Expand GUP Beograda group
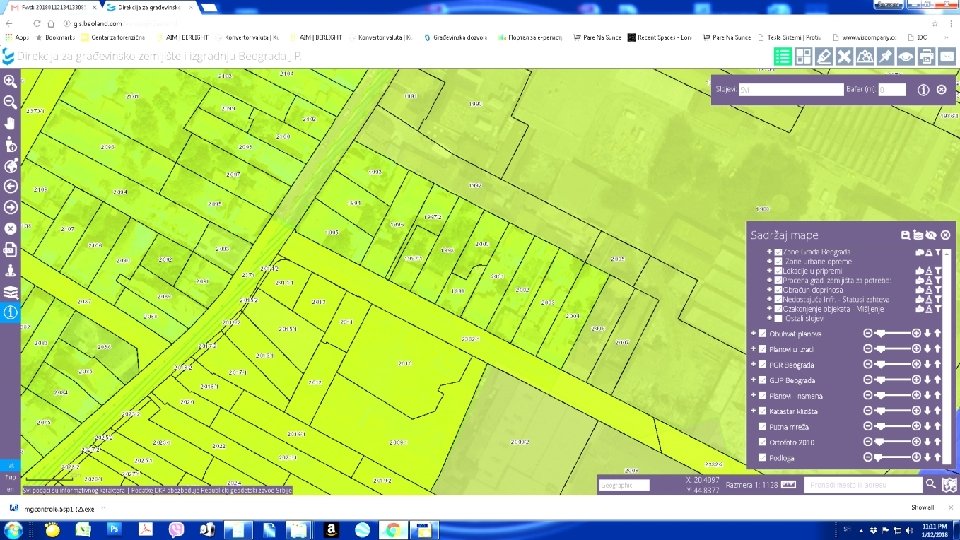The height and width of the screenshot is (540, 960). [754, 380]
